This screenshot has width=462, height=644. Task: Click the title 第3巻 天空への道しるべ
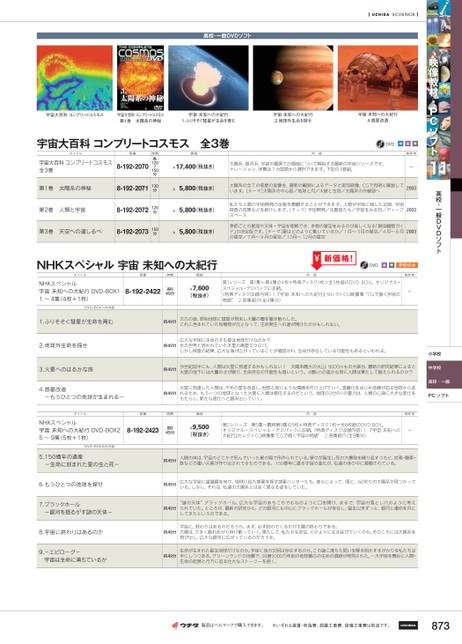68,232
